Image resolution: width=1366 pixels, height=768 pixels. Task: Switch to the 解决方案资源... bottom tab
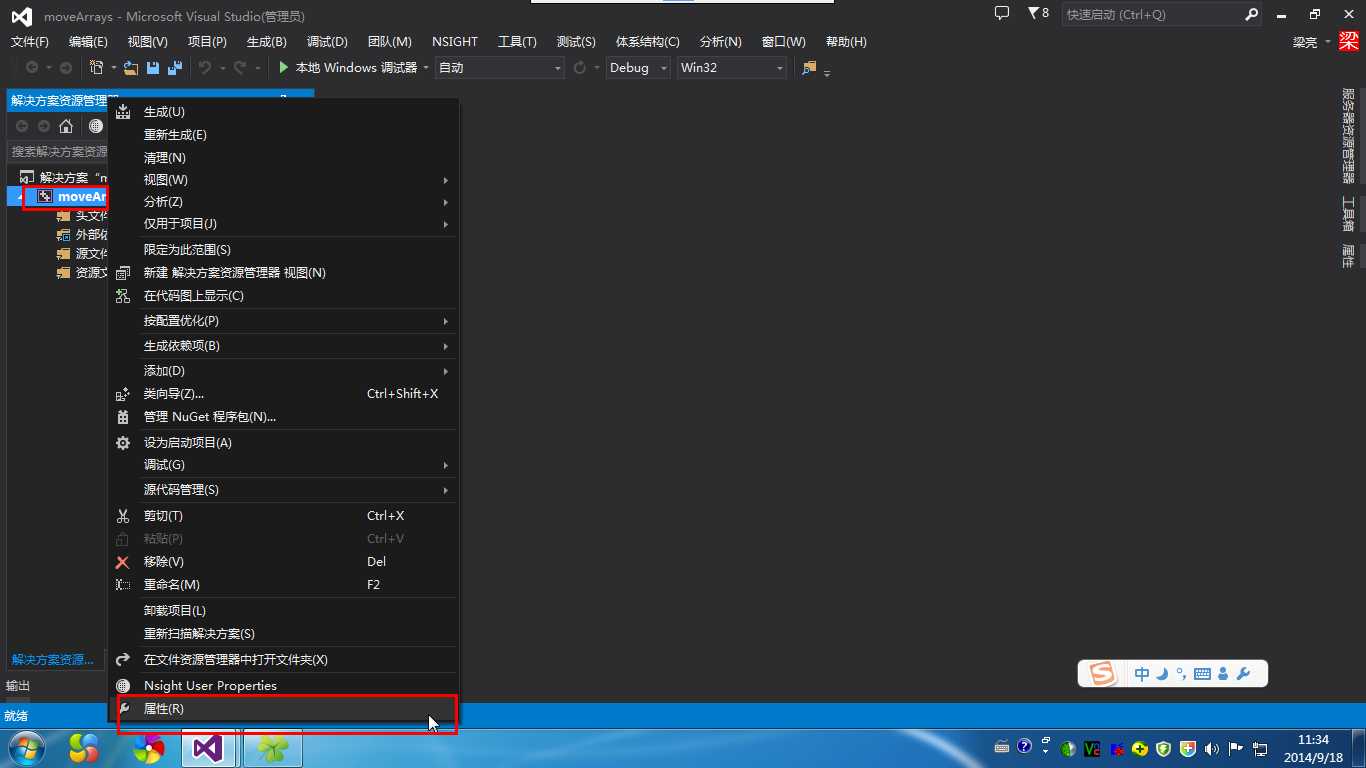52,660
